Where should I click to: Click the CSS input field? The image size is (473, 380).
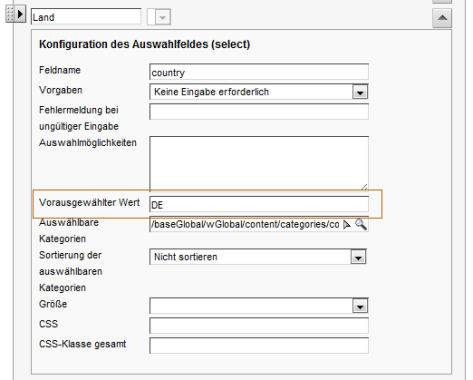(259, 326)
